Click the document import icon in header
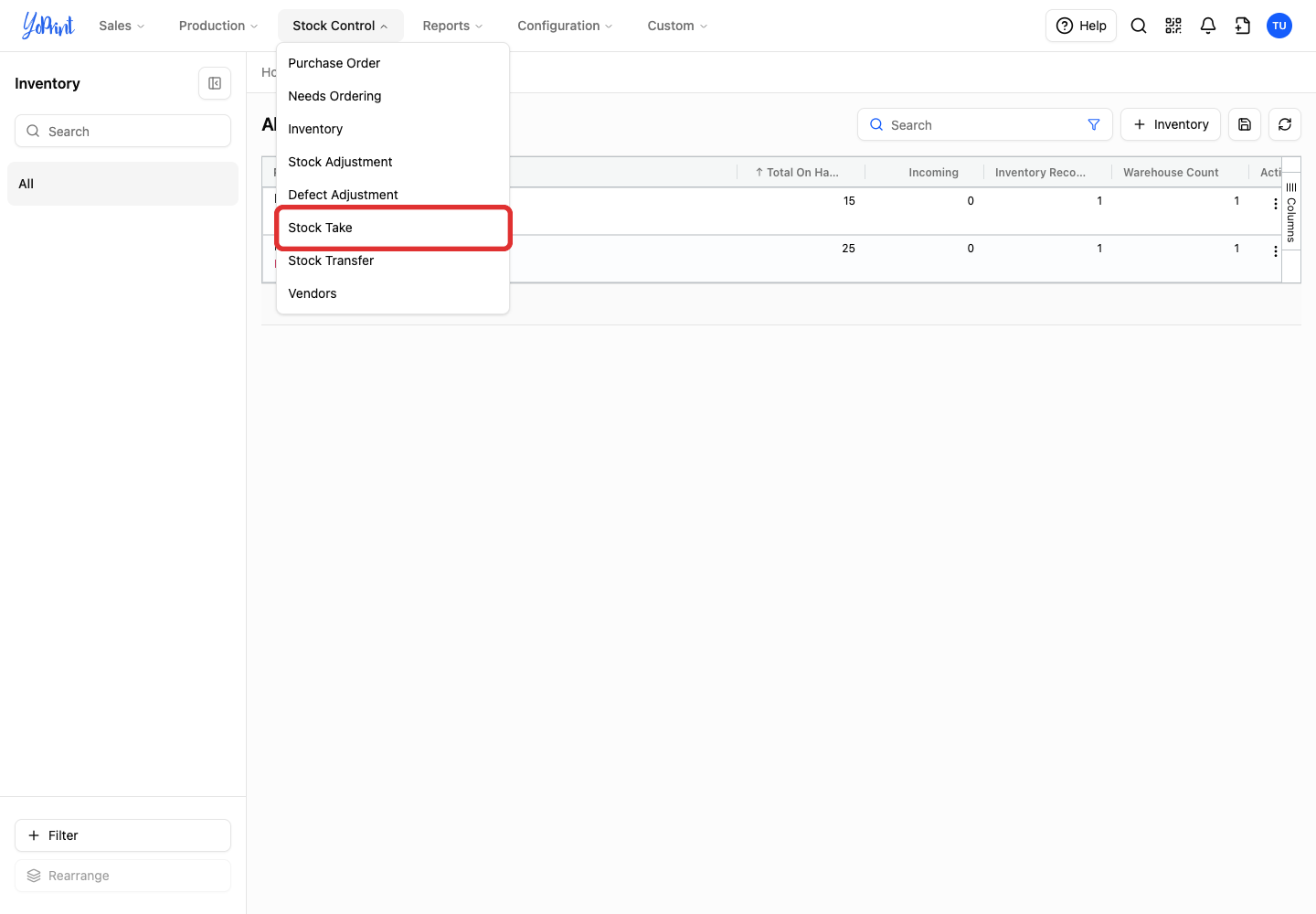Image resolution: width=1316 pixels, height=914 pixels. point(1243,26)
